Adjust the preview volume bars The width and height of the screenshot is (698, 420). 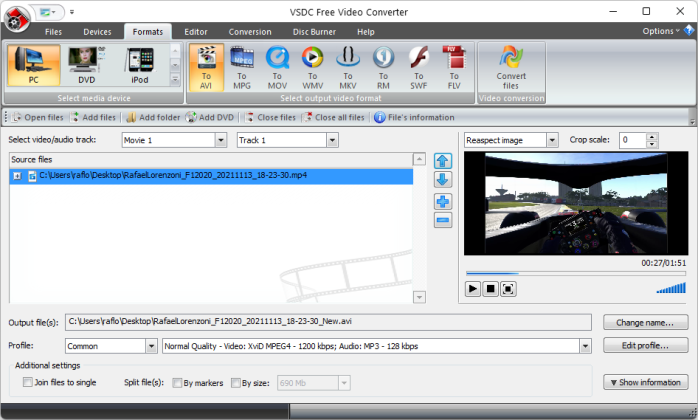tap(671, 288)
